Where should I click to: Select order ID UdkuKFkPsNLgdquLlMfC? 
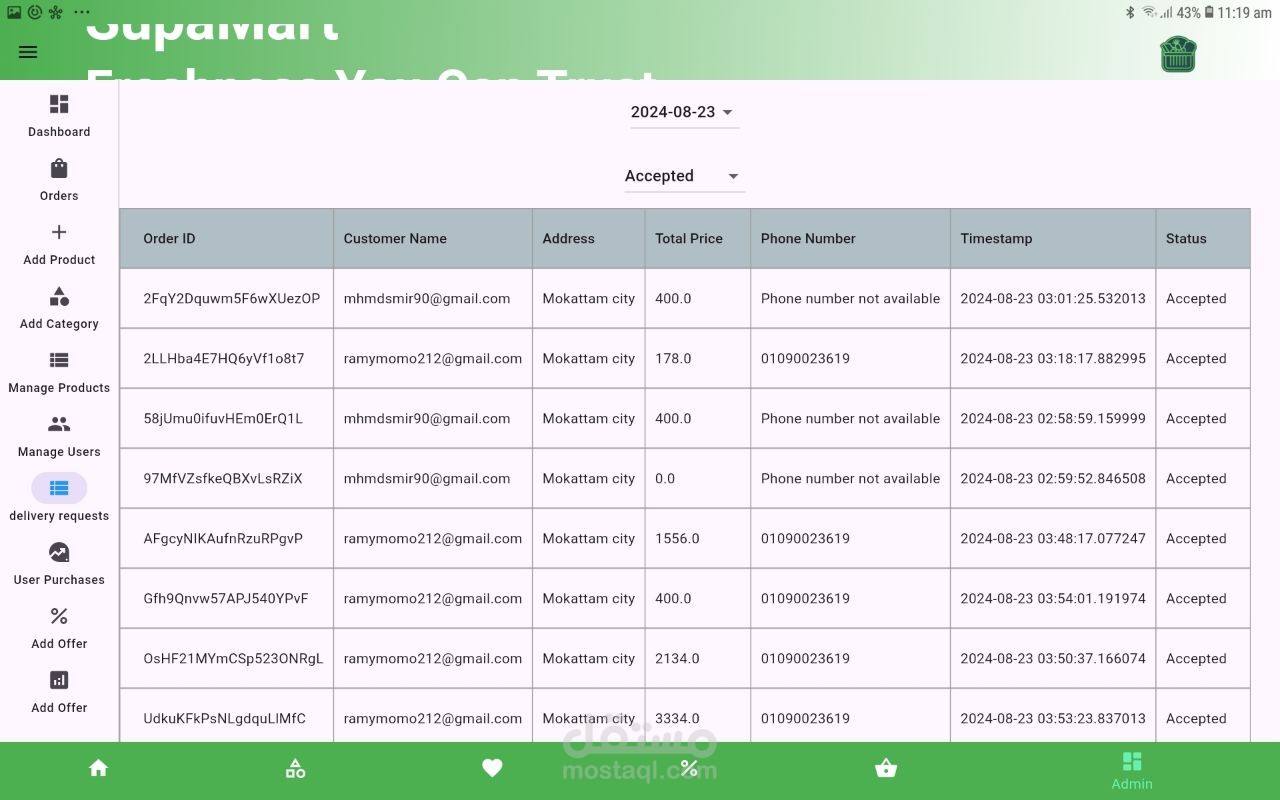point(225,718)
